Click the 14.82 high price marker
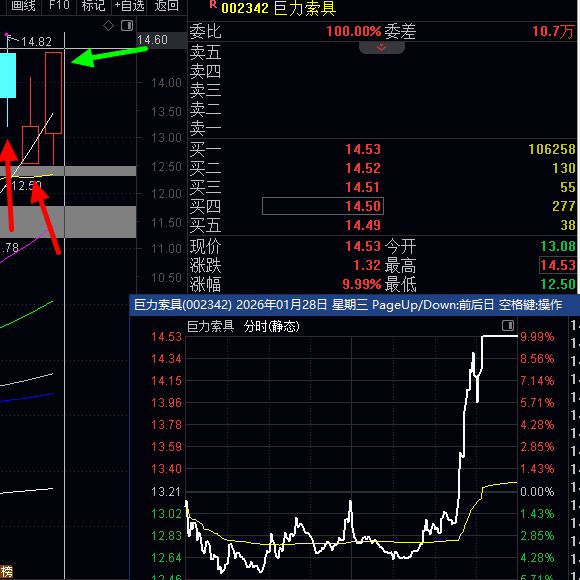This screenshot has height=580, width=580. click(36, 42)
